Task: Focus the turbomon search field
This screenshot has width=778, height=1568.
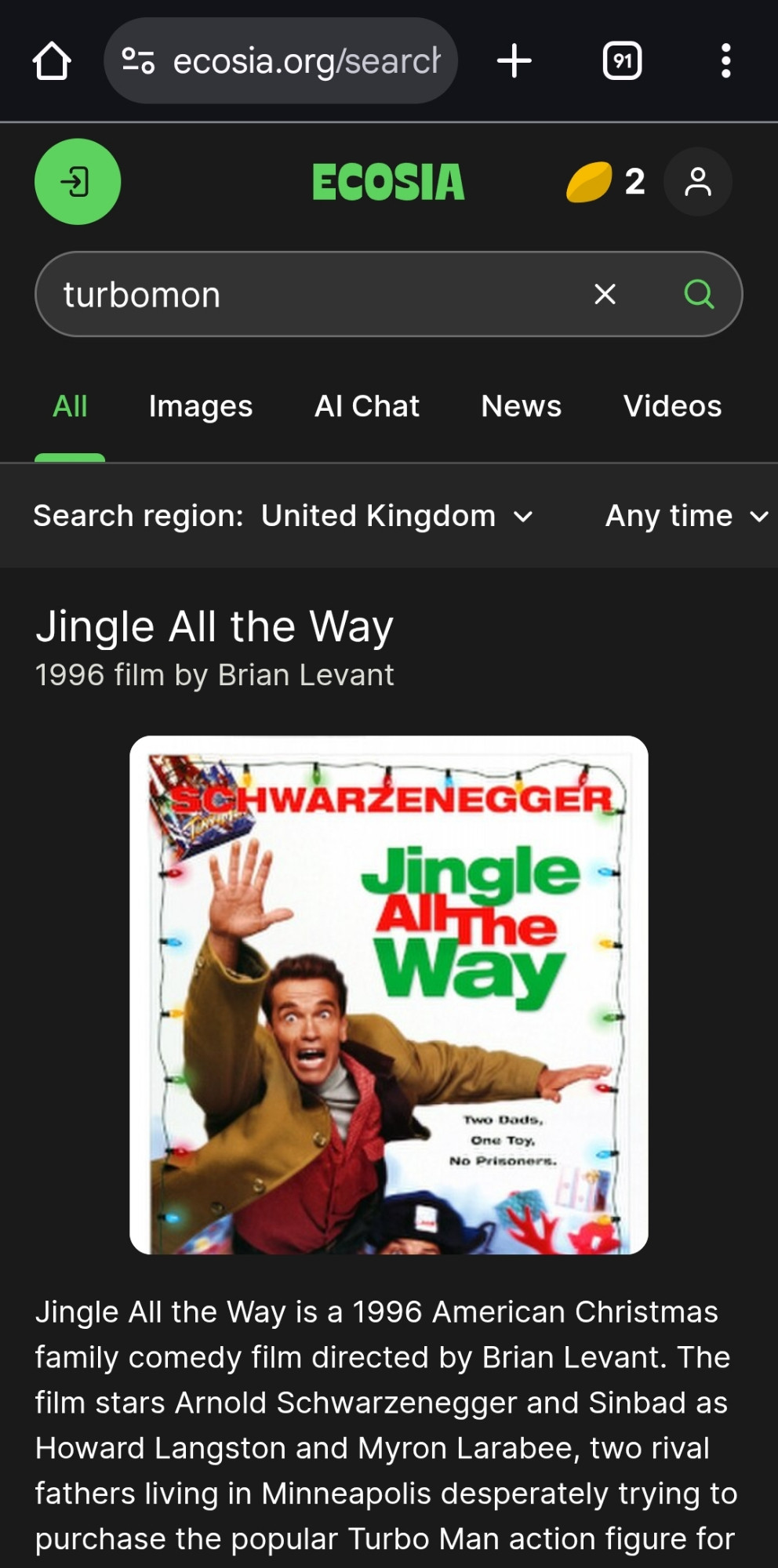Action: [x=314, y=294]
